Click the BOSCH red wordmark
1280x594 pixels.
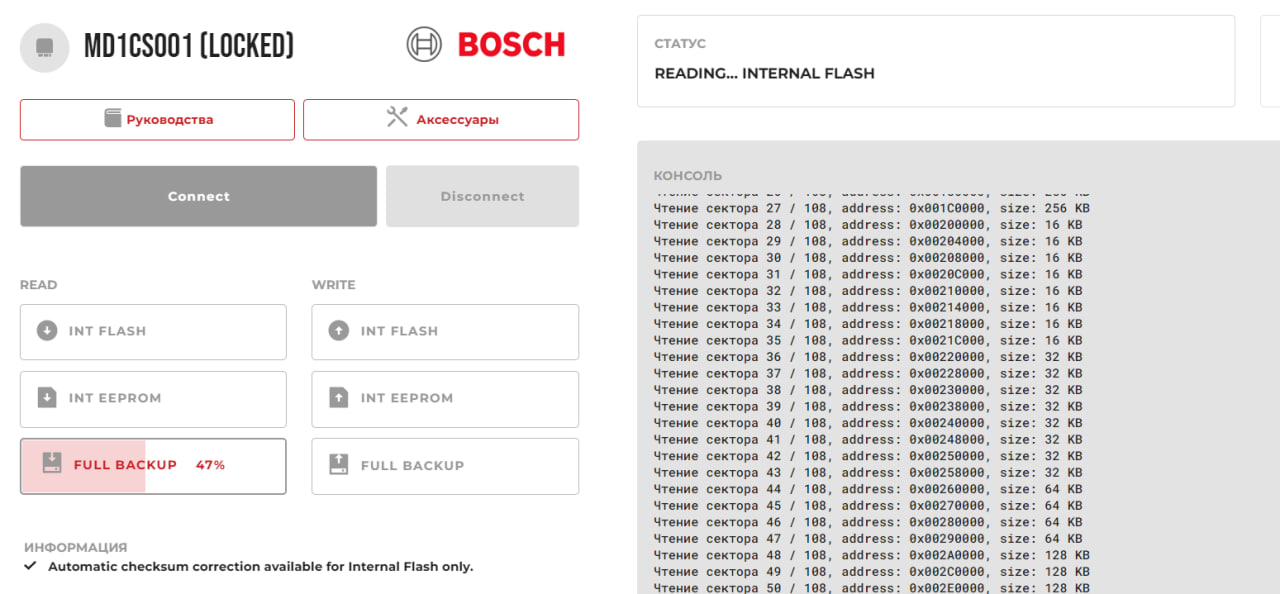coord(511,45)
